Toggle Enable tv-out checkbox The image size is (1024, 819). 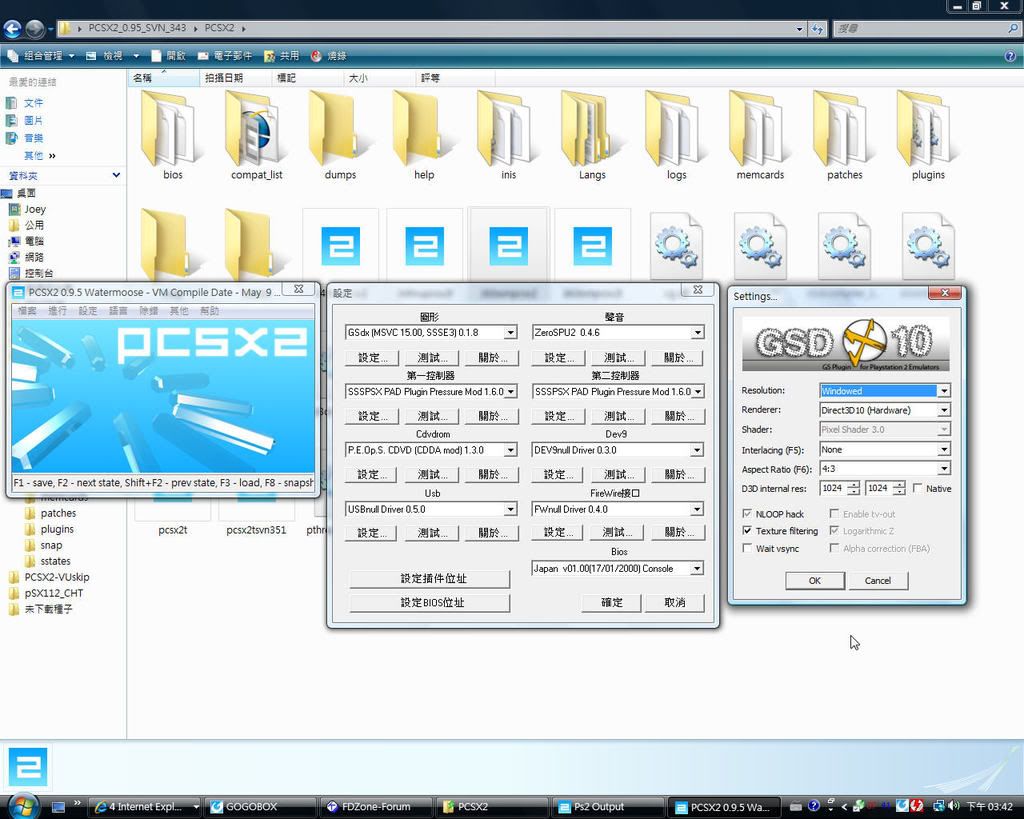[x=834, y=514]
